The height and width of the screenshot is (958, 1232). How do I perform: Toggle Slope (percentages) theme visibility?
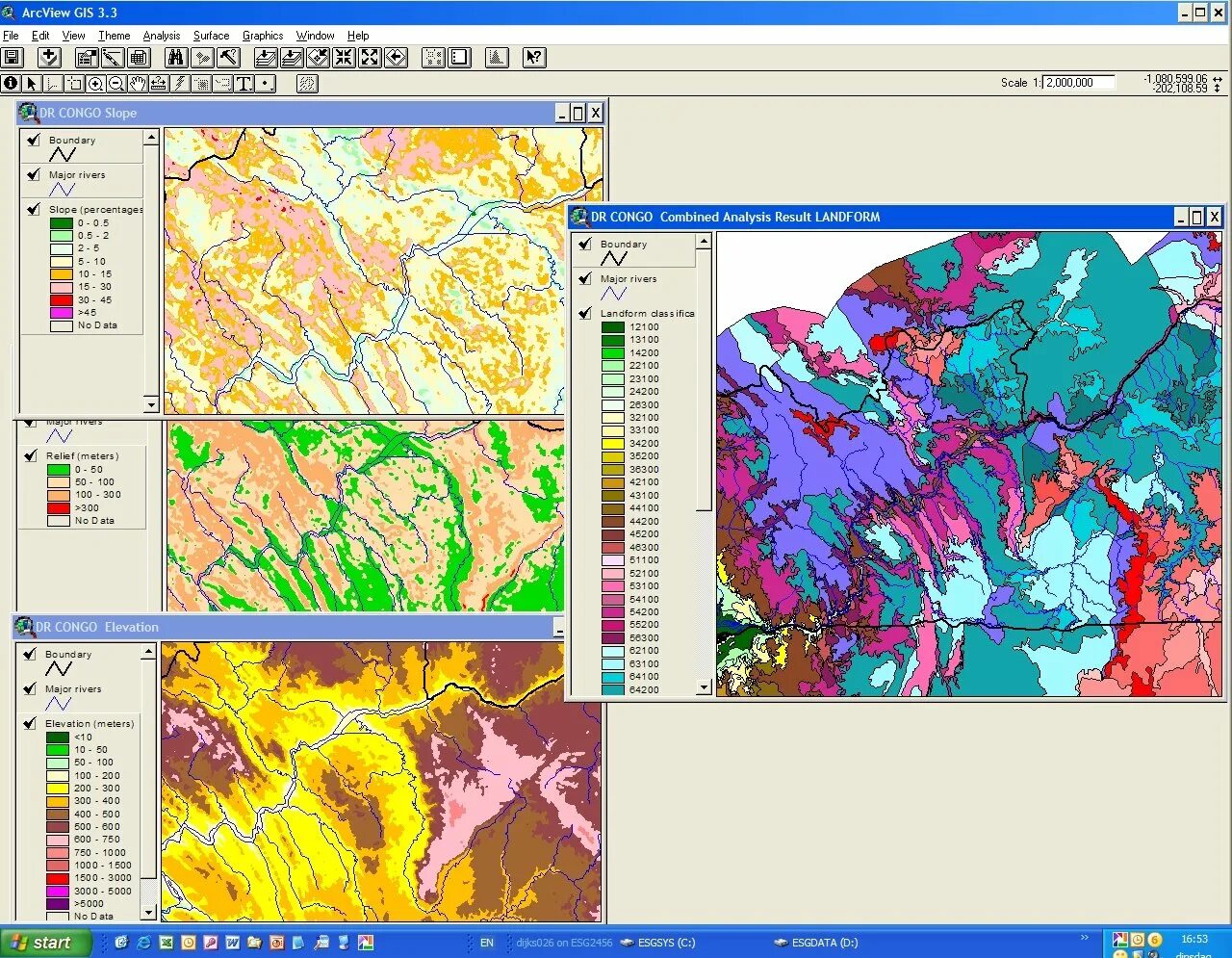[x=34, y=209]
